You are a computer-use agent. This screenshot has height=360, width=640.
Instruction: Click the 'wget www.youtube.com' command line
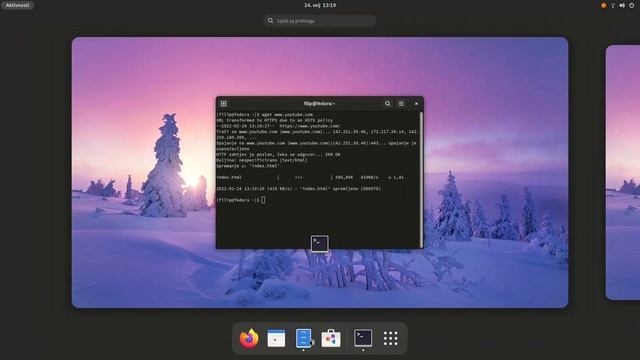tap(265, 115)
